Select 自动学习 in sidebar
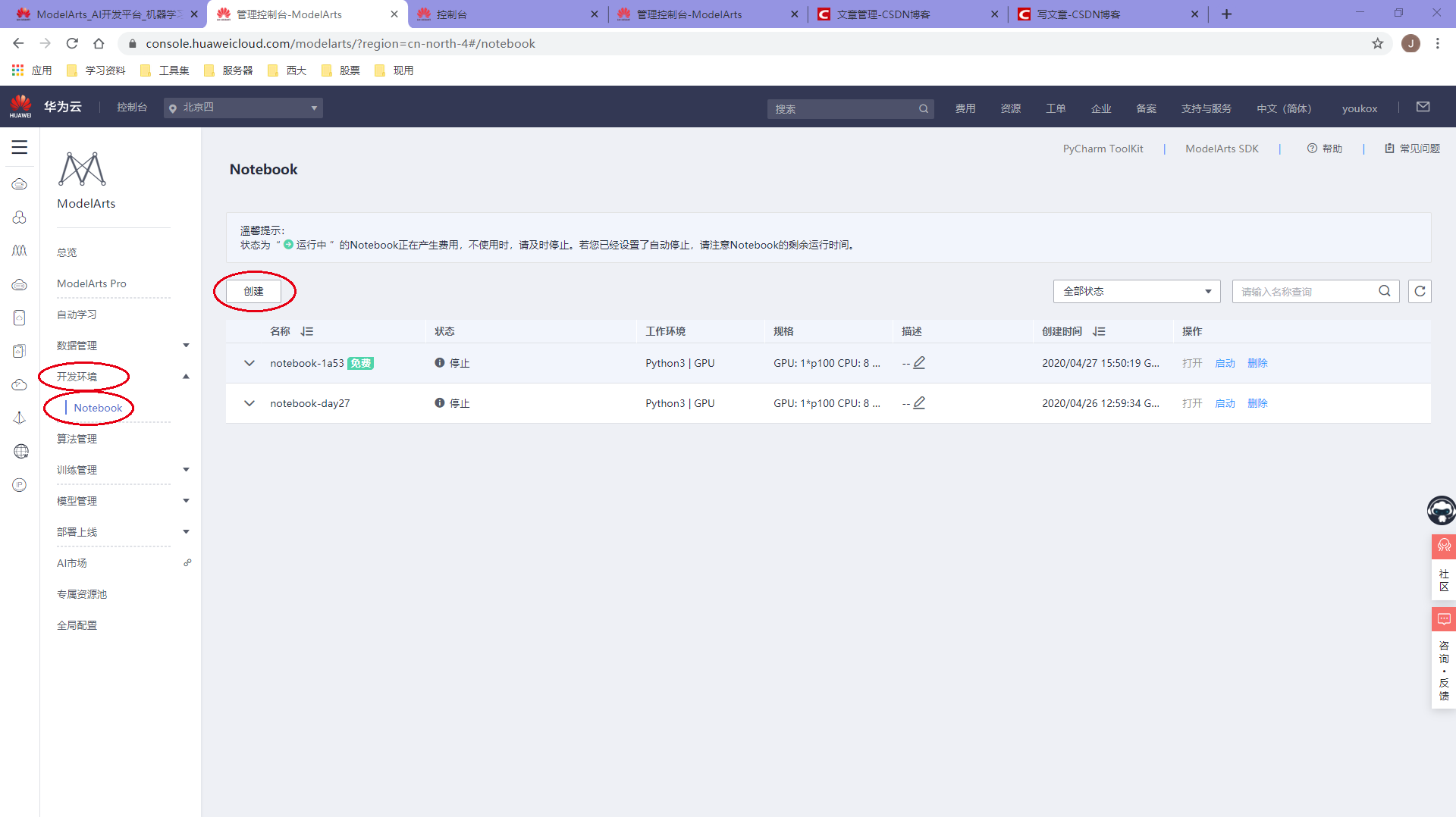Image resolution: width=1456 pixels, height=817 pixels. click(77, 315)
